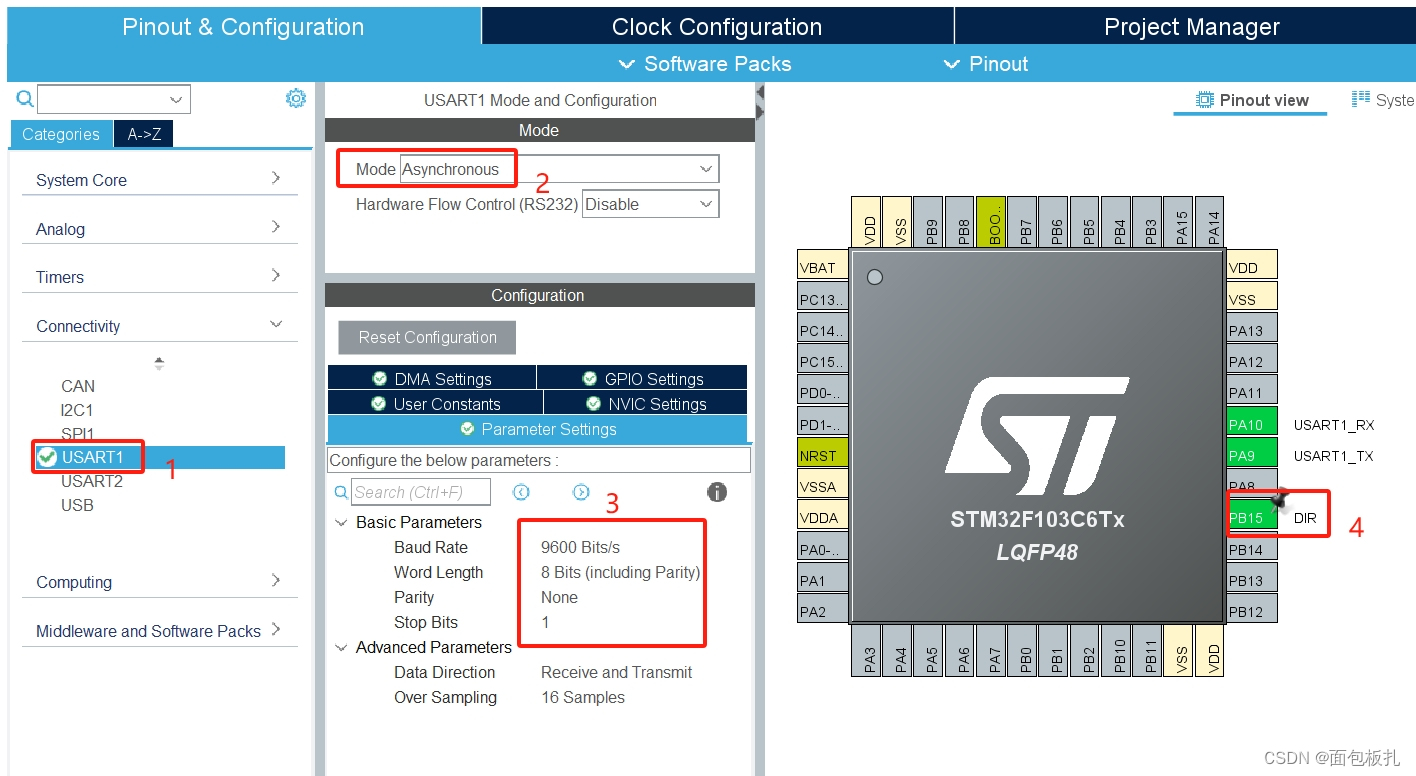Screen dimensions: 1416x776
Task: Expand the Analog category
Action: point(159,229)
